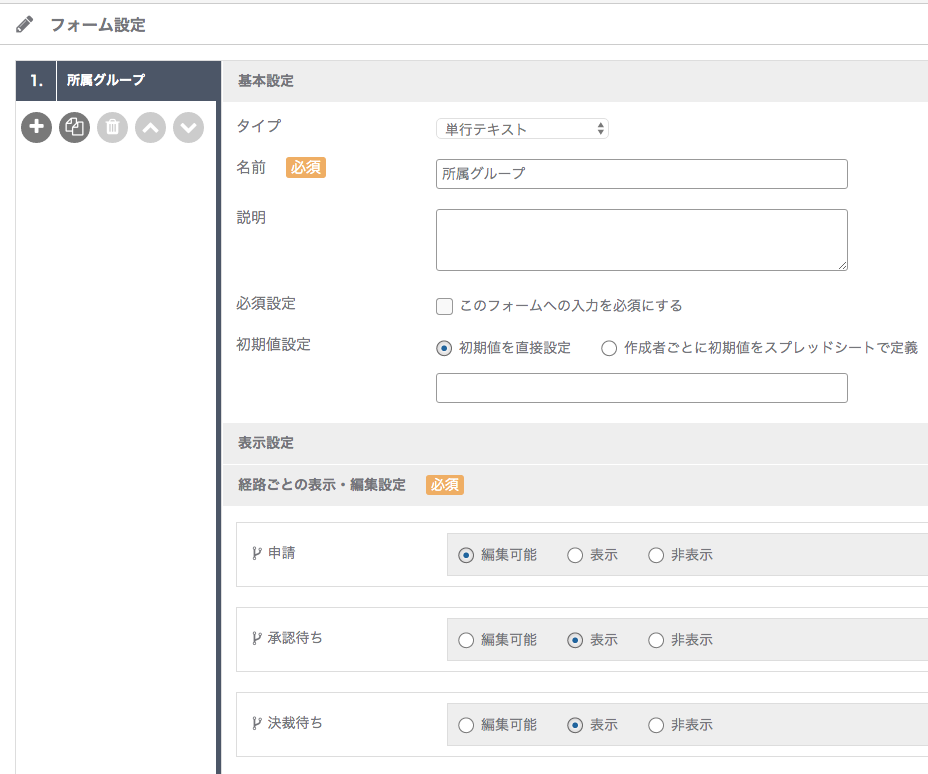Open the タイプ dropdown showing 単行テキスト

(x=523, y=129)
